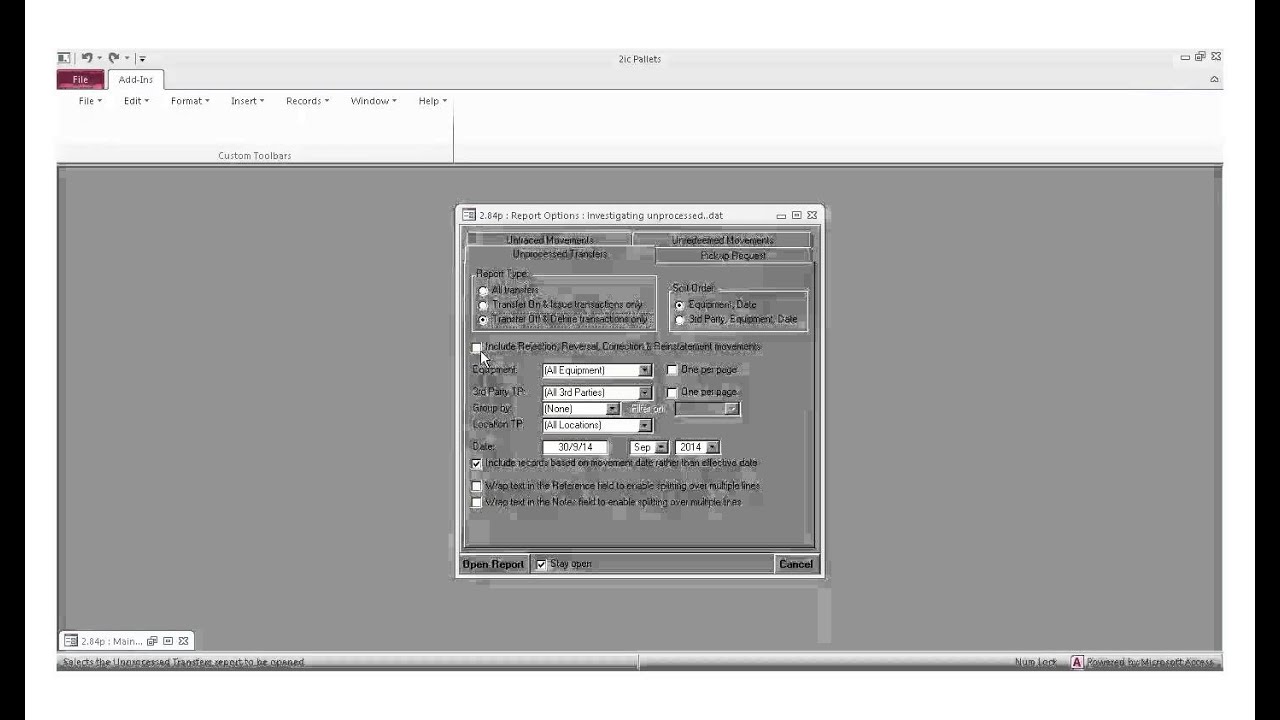Click Undo in the quick access toolbar

tap(87, 58)
